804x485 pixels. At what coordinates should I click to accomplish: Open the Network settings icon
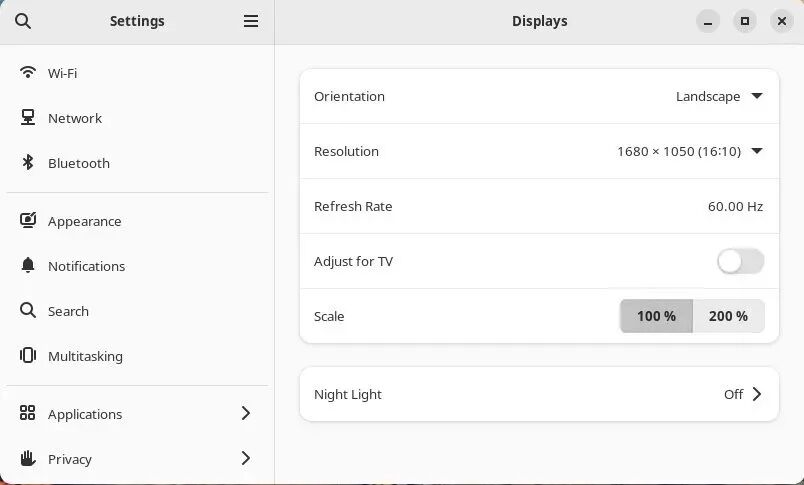click(x=28, y=117)
